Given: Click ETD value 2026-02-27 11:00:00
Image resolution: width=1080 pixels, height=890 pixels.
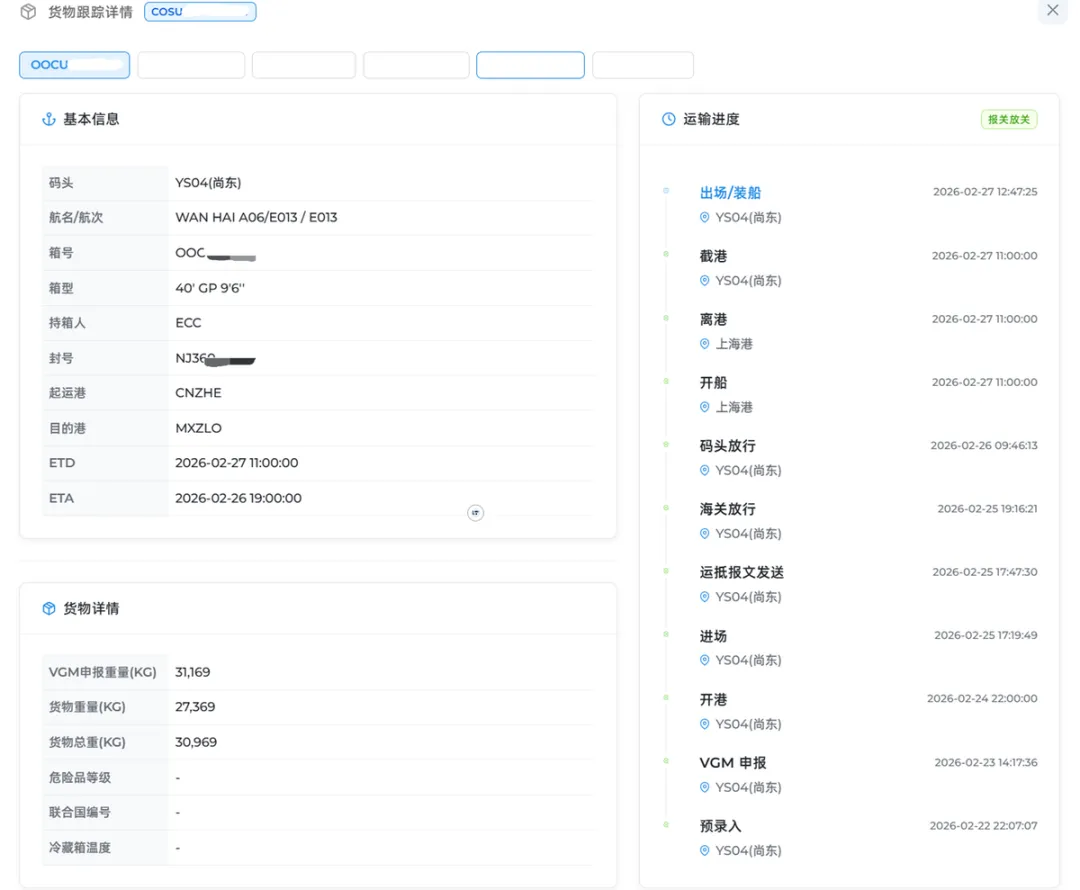Looking at the screenshot, I should 237,463.
